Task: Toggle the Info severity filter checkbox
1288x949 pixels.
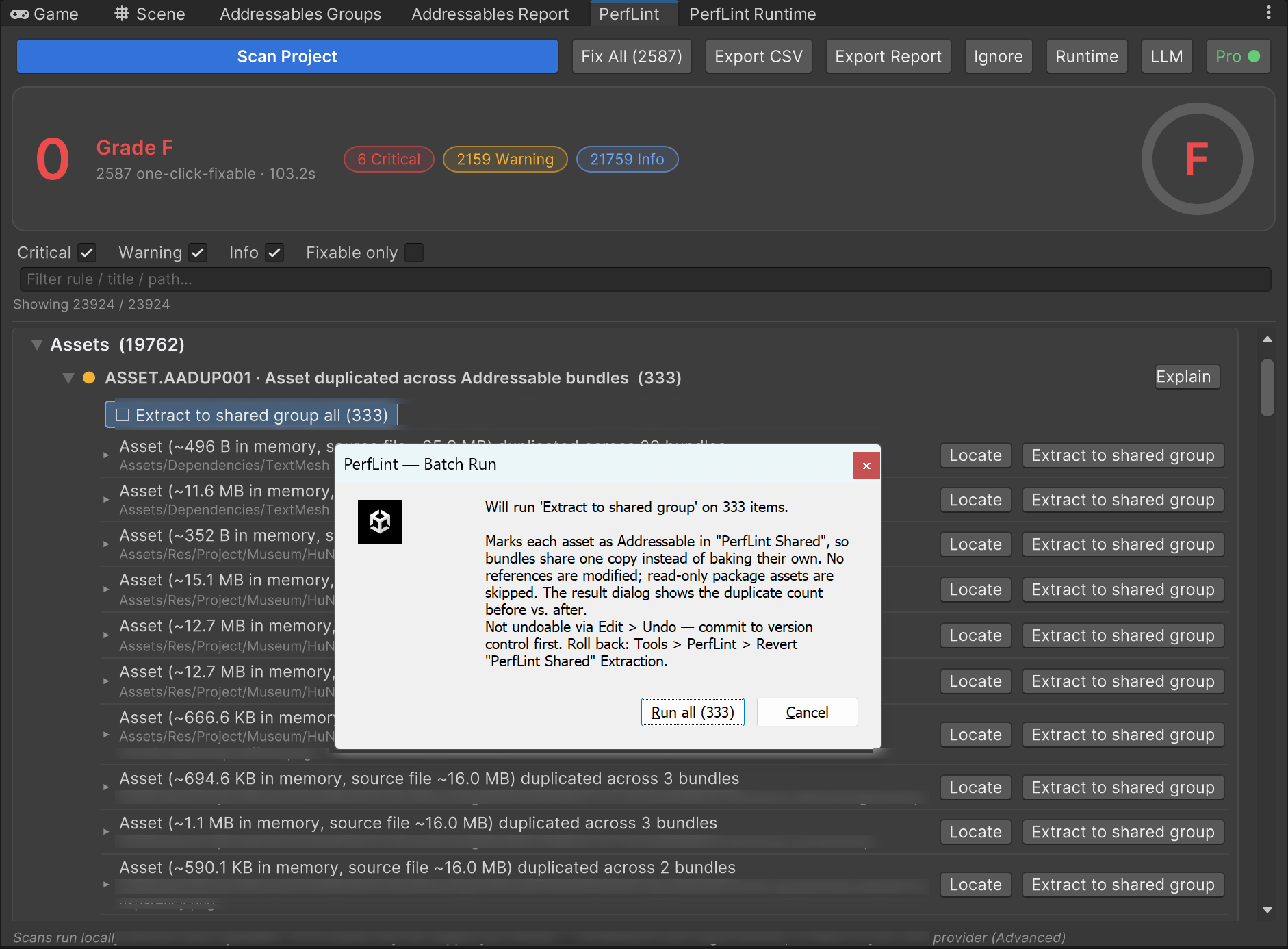Action: [274, 253]
